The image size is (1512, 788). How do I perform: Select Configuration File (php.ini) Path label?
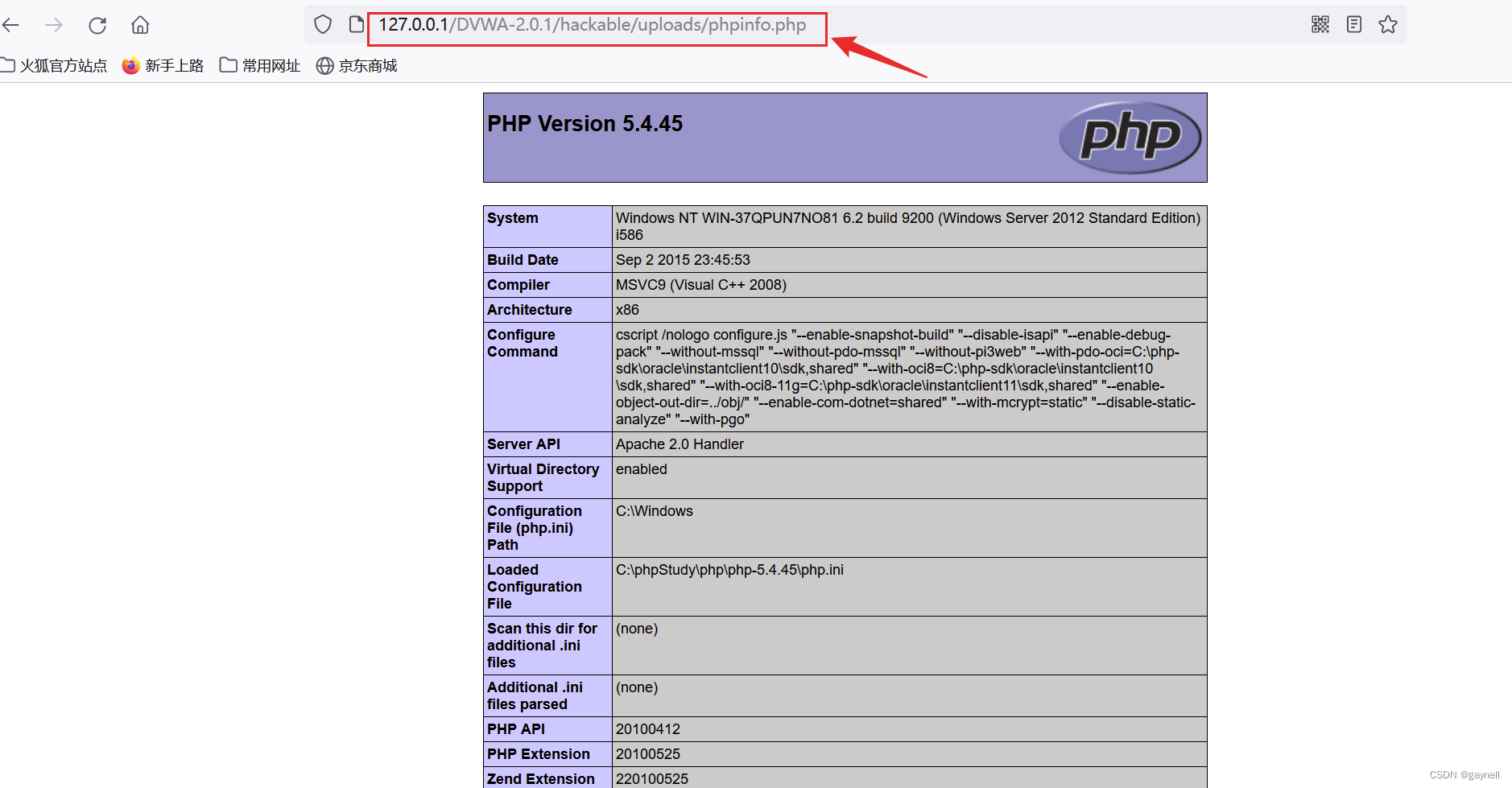[535, 528]
